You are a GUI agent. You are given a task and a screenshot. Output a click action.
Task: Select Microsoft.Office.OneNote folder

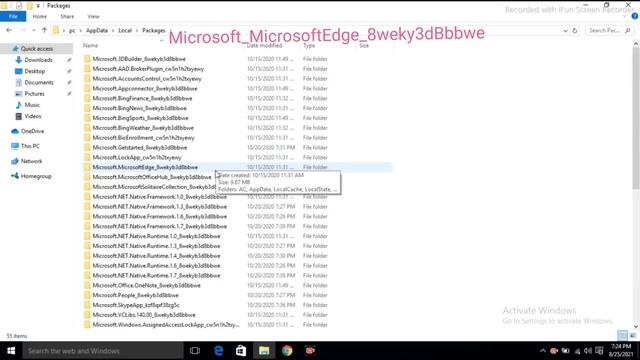[x=147, y=285]
